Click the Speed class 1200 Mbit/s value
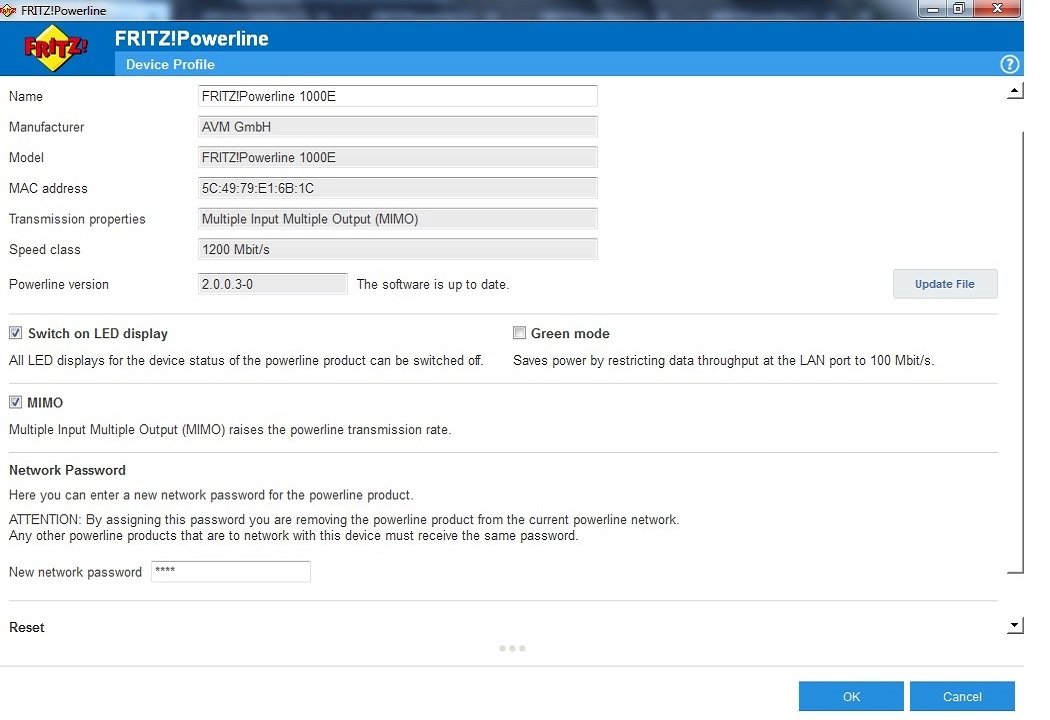The image size is (1050, 720). point(398,249)
